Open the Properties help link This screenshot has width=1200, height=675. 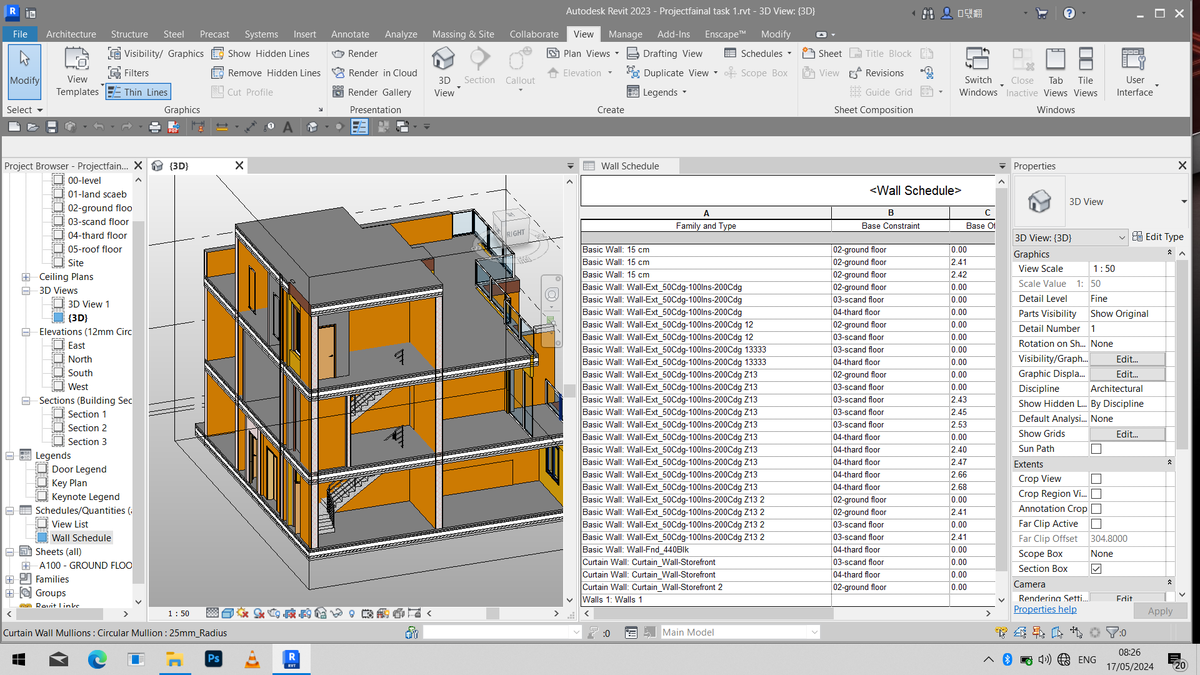point(1045,609)
